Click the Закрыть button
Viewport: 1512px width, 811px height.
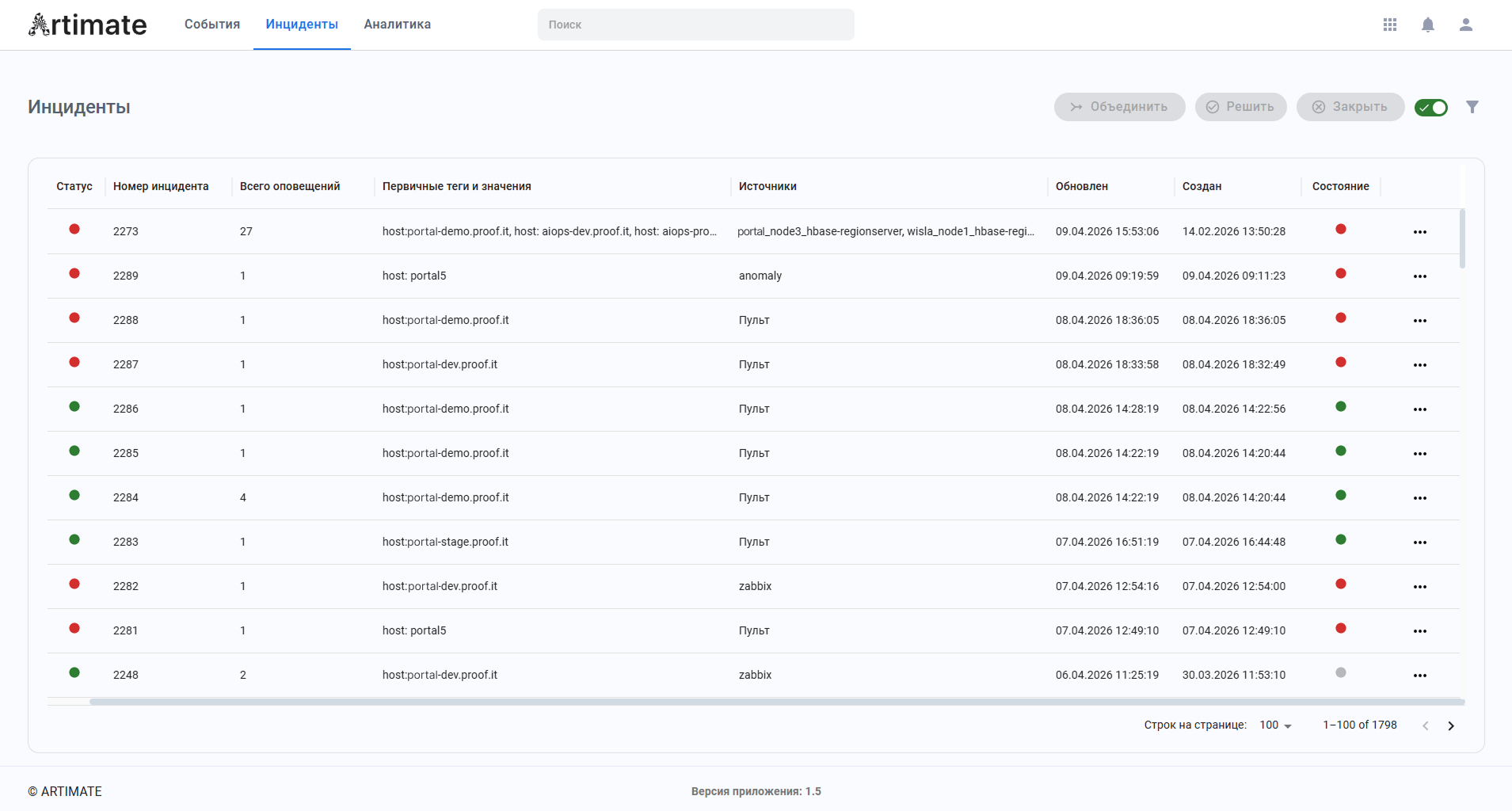pyautogui.click(x=1350, y=107)
